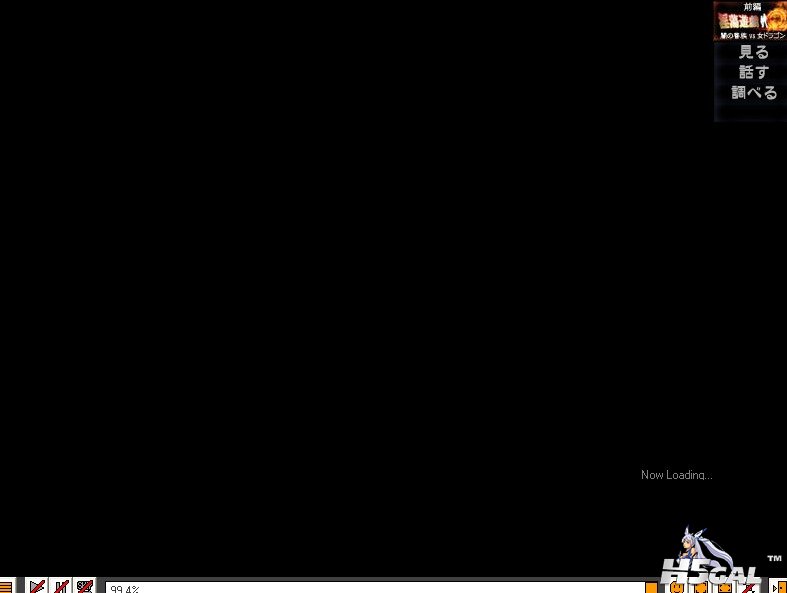This screenshot has height=593, width=787.
Task: Toggle the crossed-out pause bars icon
Action: [61, 587]
